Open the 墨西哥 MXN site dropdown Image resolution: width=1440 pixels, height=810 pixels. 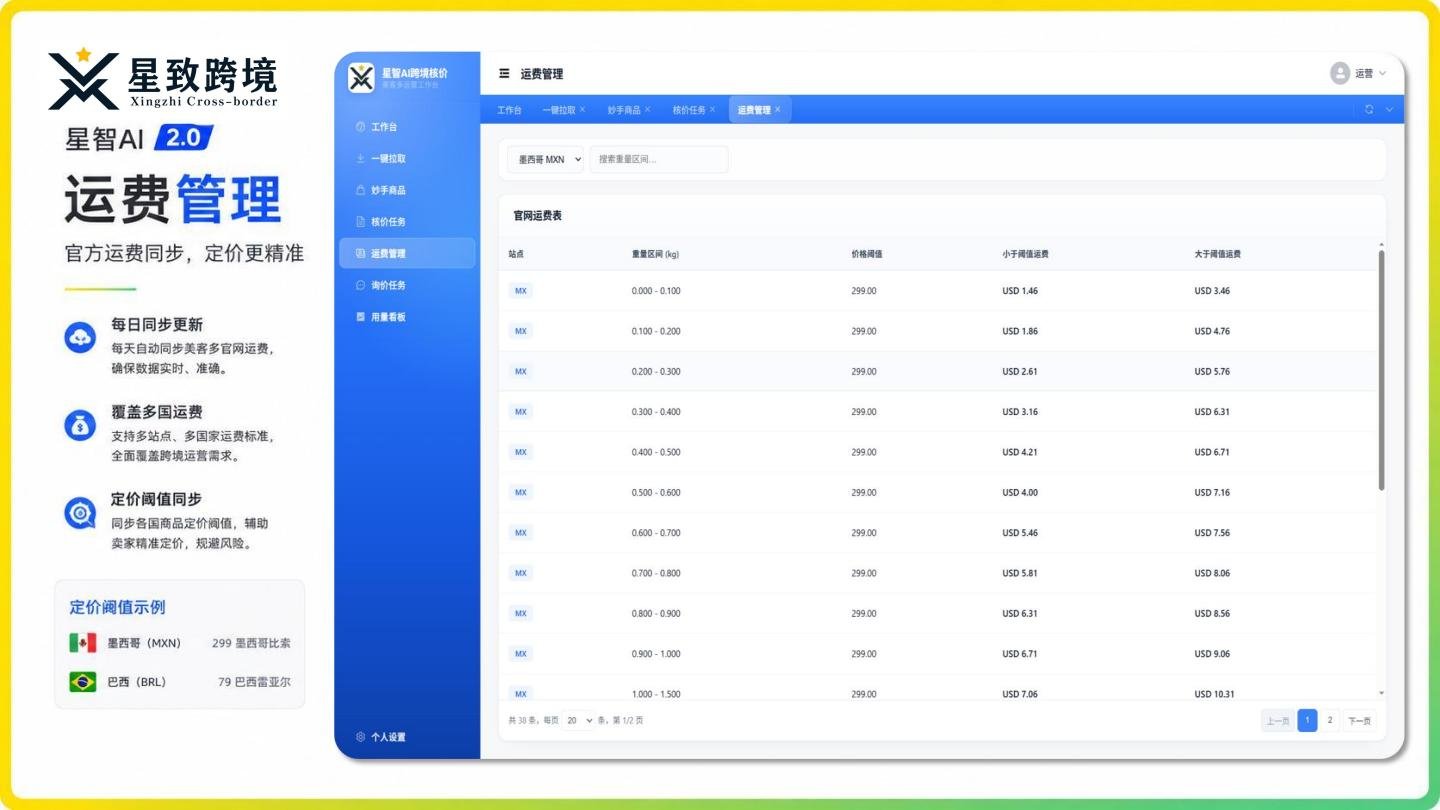(x=546, y=159)
